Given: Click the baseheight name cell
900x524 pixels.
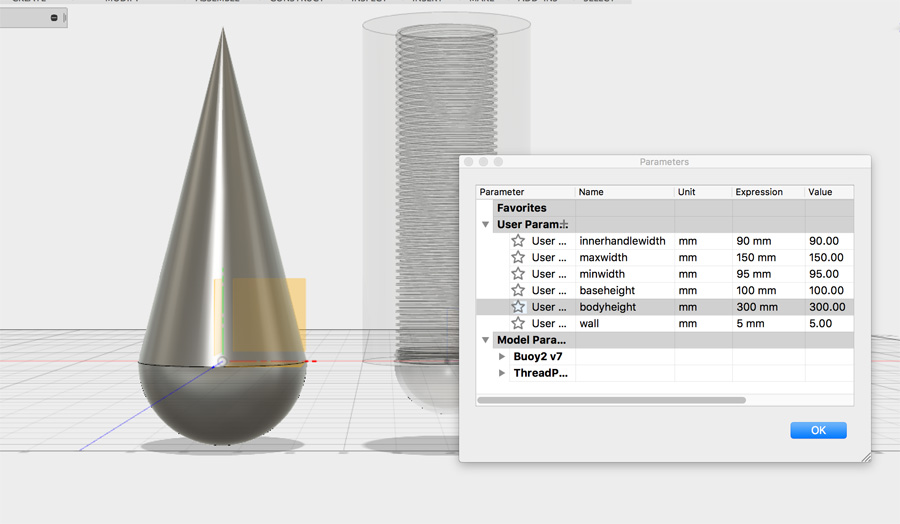Looking at the screenshot, I should pos(624,290).
